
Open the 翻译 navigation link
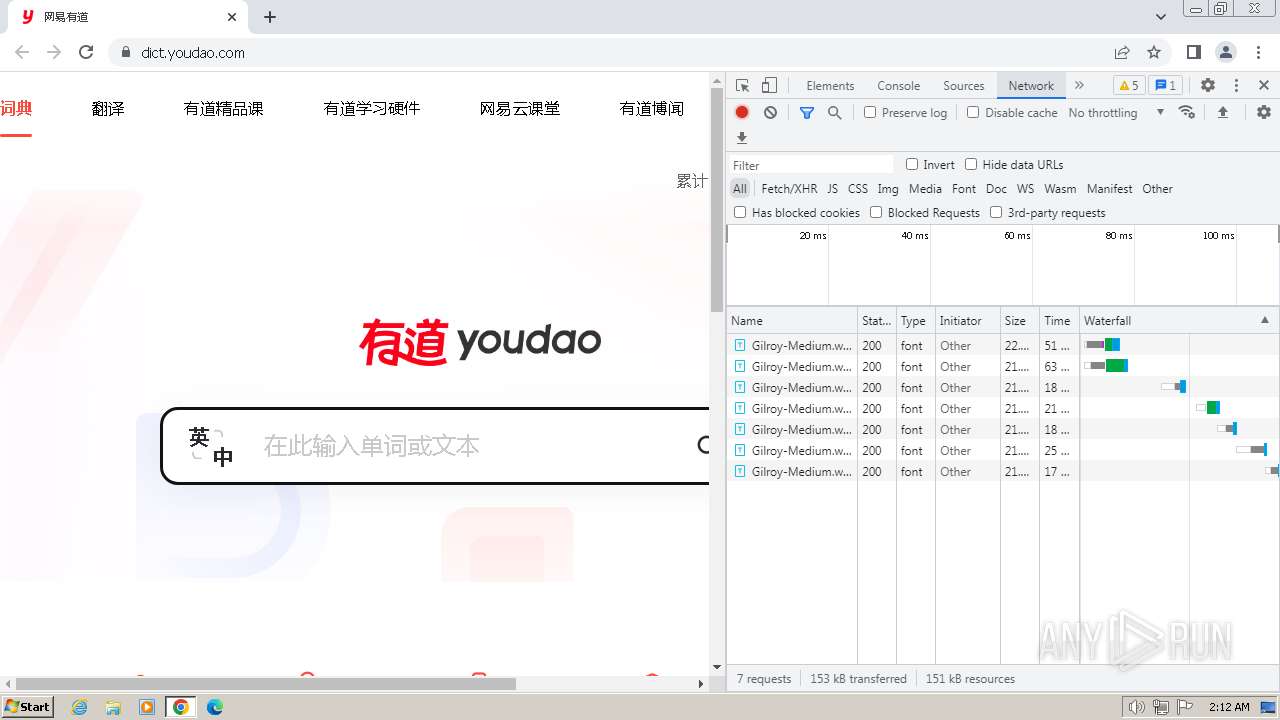click(108, 108)
